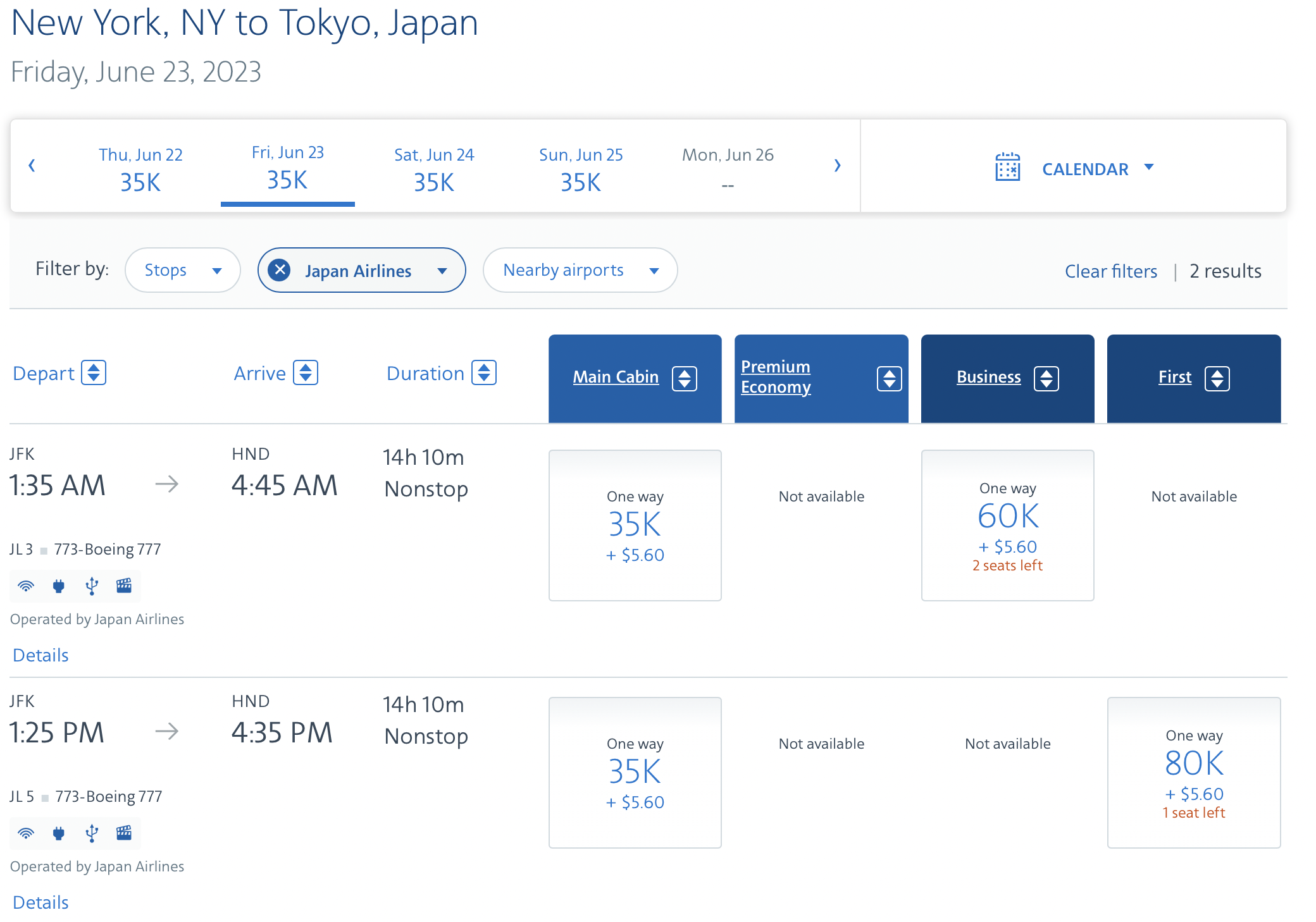This screenshot has width=1316, height=922.
Task: Select 35K Main Cabin fare for JL 3
Action: (635, 526)
